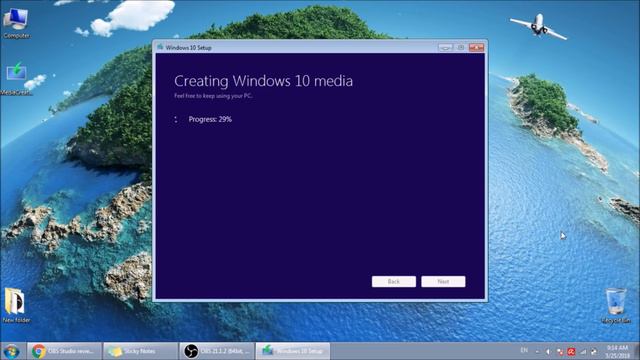Image resolution: width=640 pixels, height=360 pixels.
Task: Open the clock and date in the tray
Action: (x=617, y=351)
